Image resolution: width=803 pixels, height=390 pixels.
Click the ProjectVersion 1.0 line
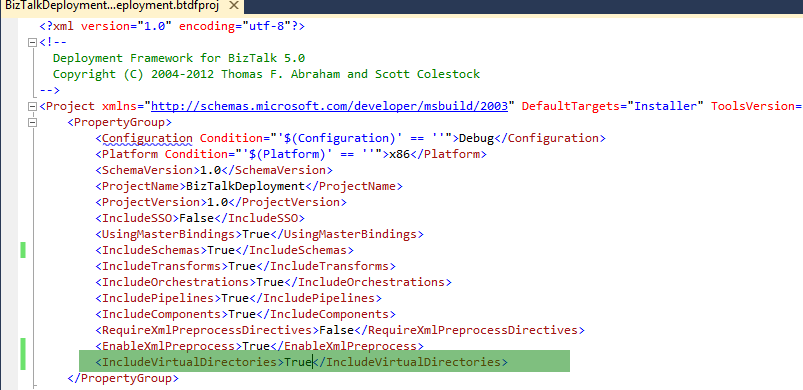pos(221,202)
